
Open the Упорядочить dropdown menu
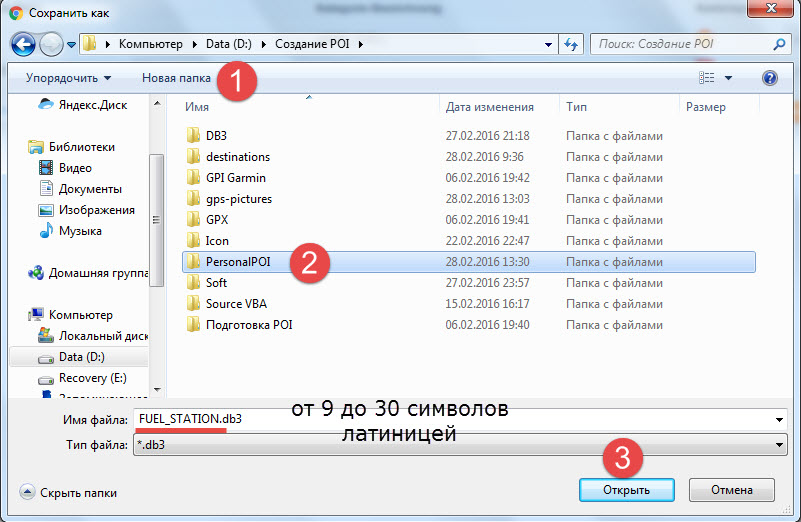pos(68,78)
